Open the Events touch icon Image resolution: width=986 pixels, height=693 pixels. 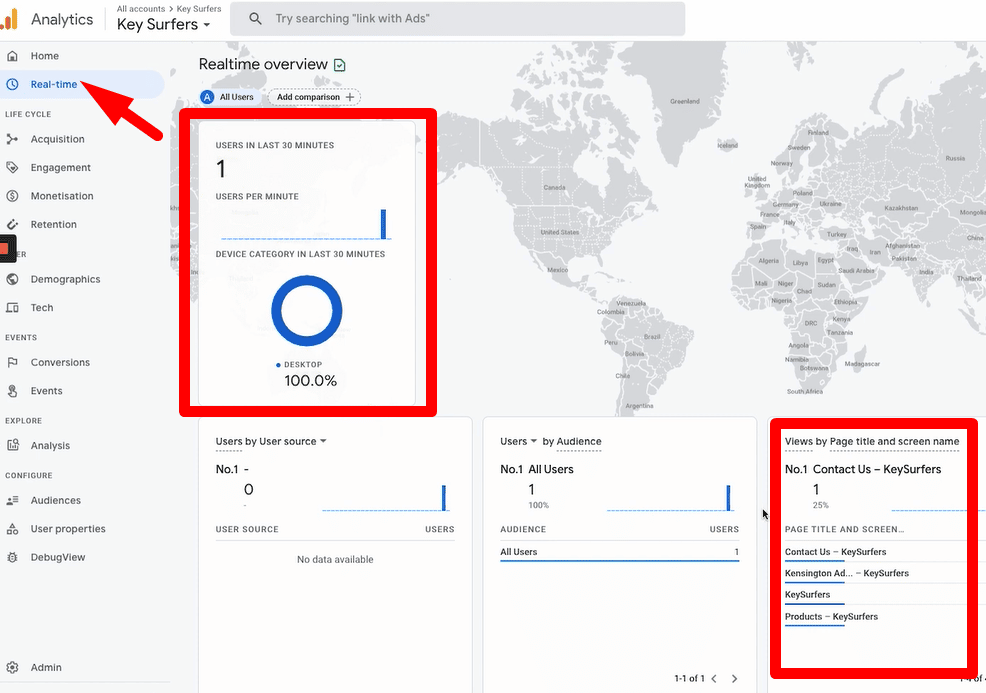pyautogui.click(x=12, y=391)
